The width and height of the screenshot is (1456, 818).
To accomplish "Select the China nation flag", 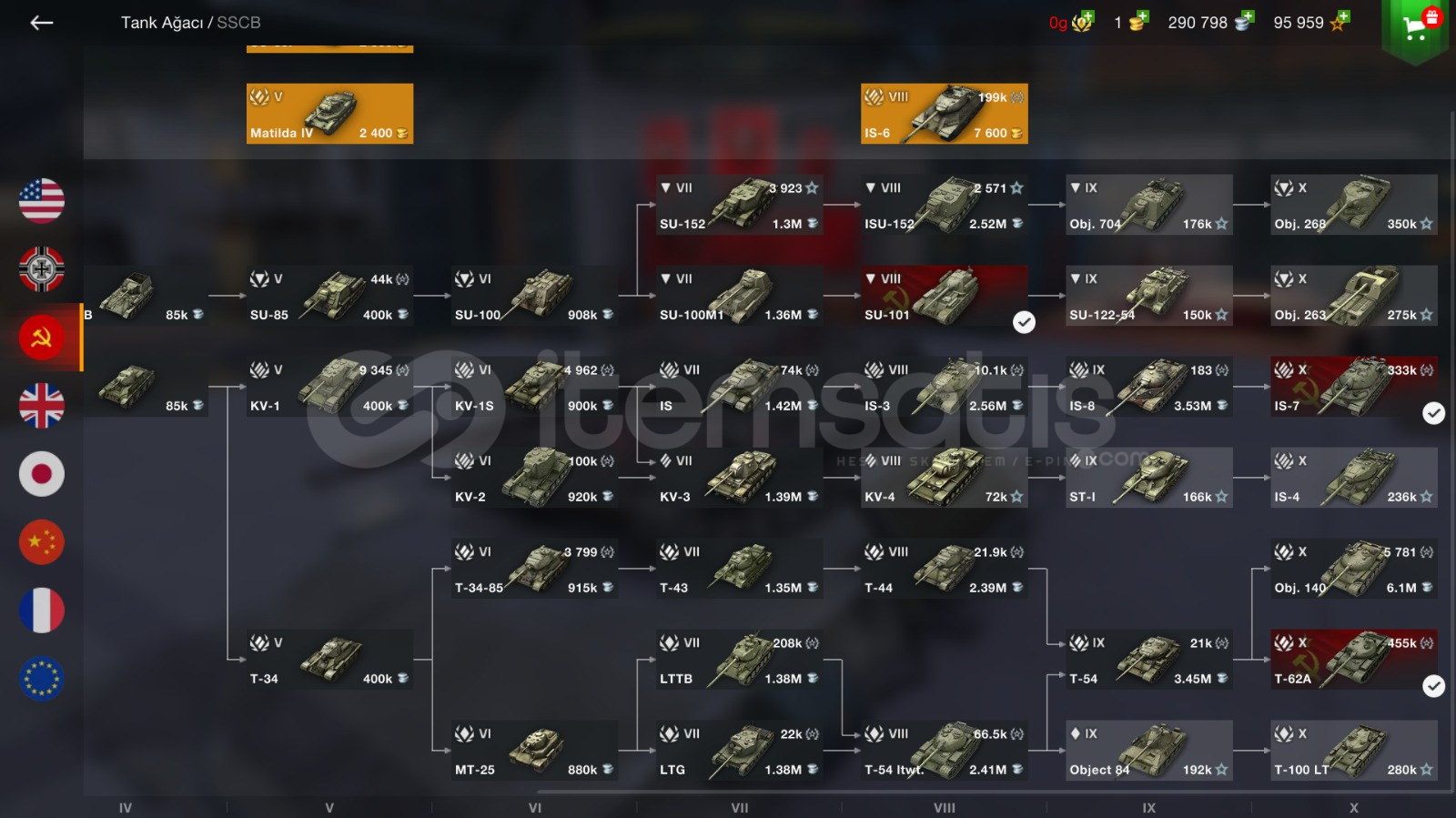I will coord(42,542).
